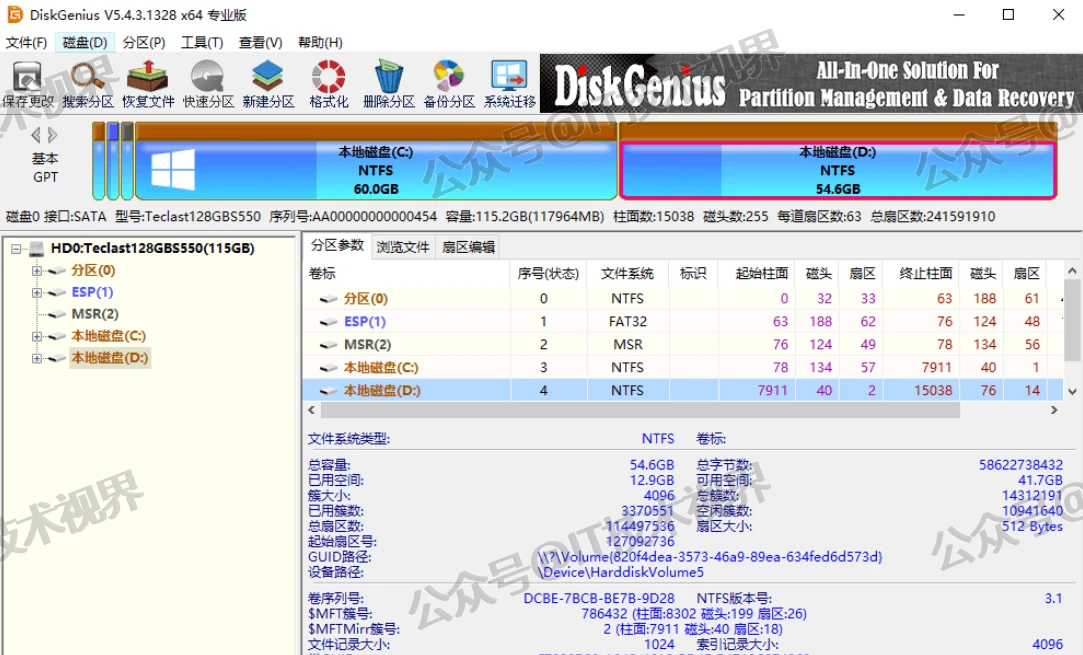Open Quick Partition (快速分区) tool

click(x=208, y=84)
